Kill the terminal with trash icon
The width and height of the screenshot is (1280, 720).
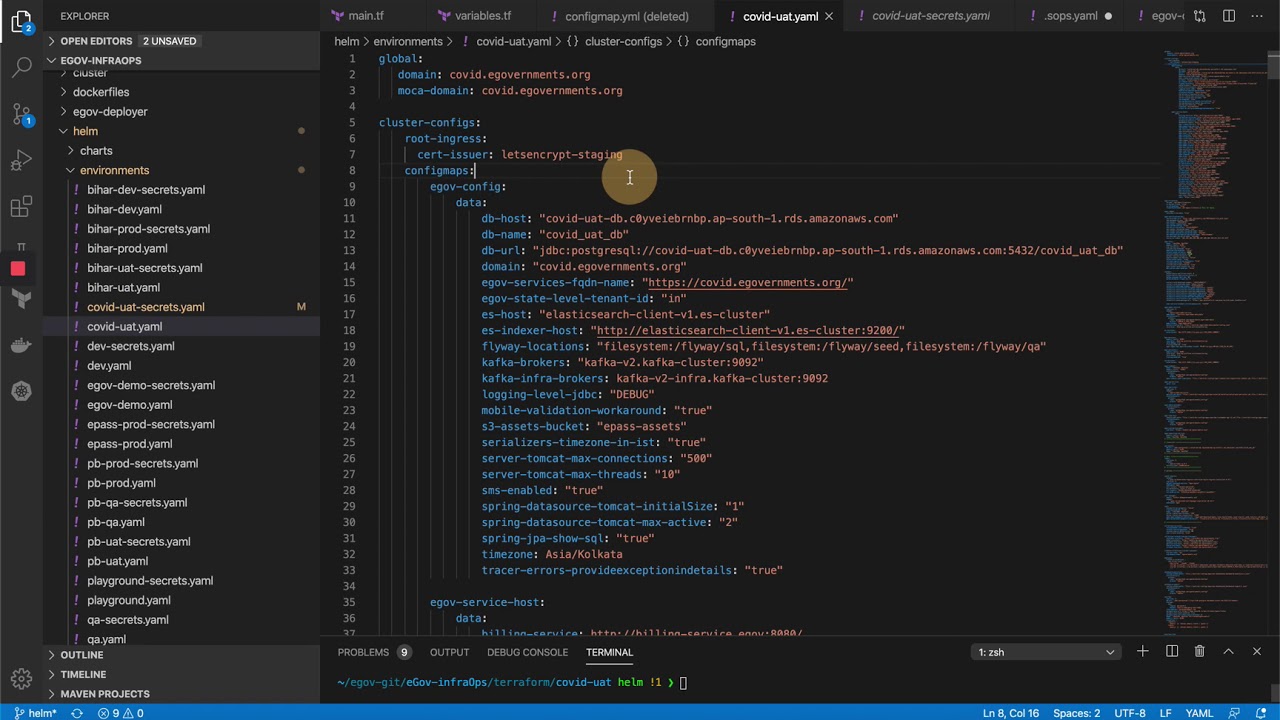tap(1199, 652)
